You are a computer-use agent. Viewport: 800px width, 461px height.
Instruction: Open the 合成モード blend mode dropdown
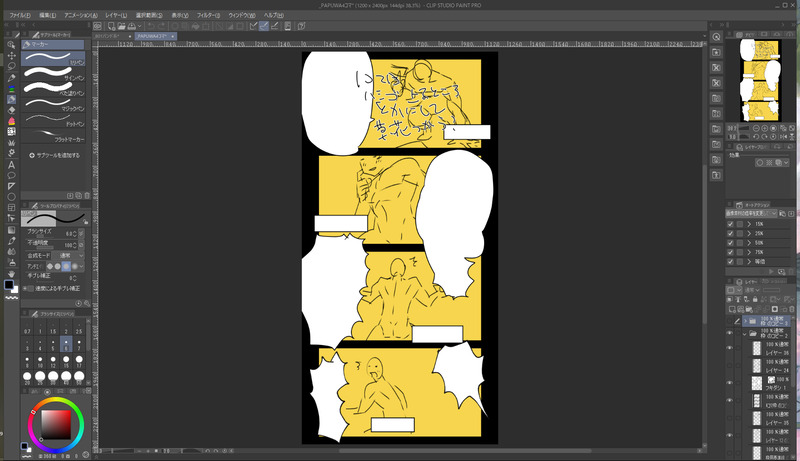pos(69,255)
